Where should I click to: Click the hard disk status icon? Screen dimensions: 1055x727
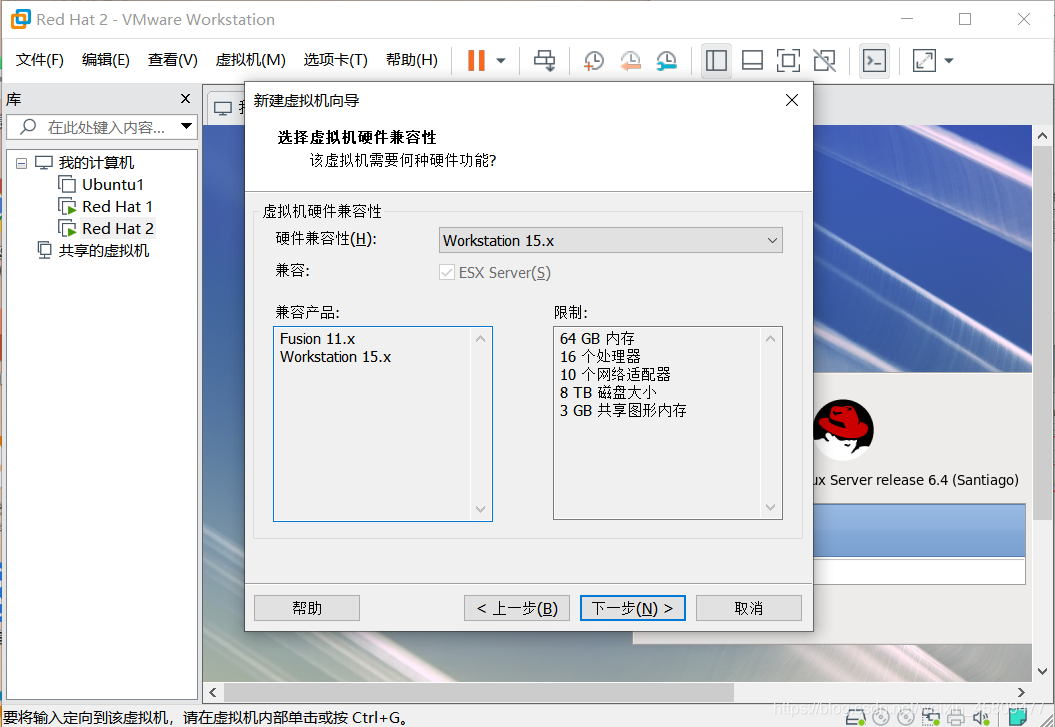[856, 718]
